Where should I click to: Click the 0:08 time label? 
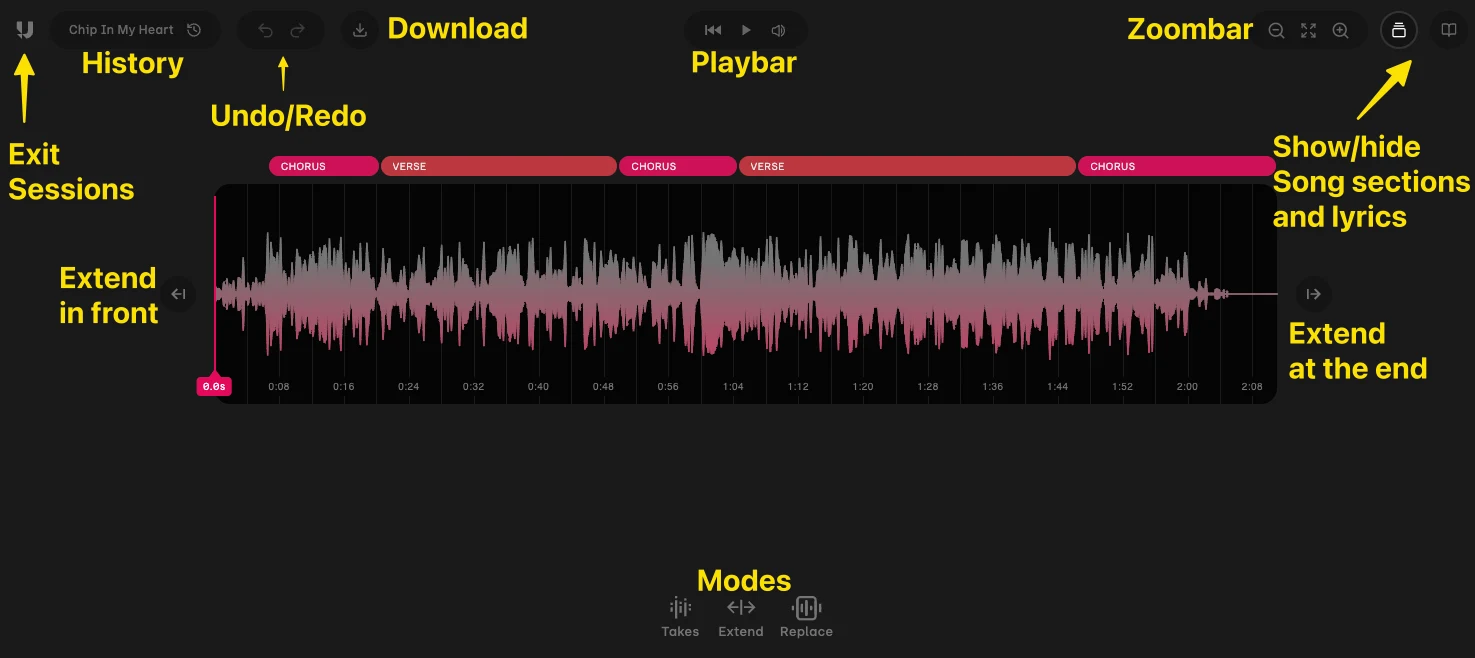coord(279,387)
